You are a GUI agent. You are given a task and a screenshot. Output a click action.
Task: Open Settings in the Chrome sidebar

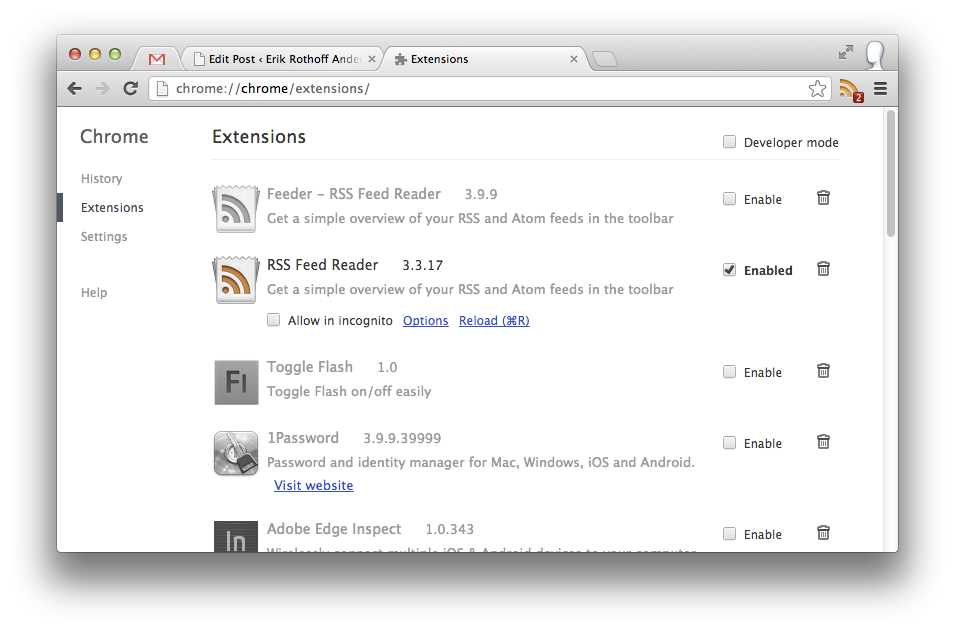[104, 236]
